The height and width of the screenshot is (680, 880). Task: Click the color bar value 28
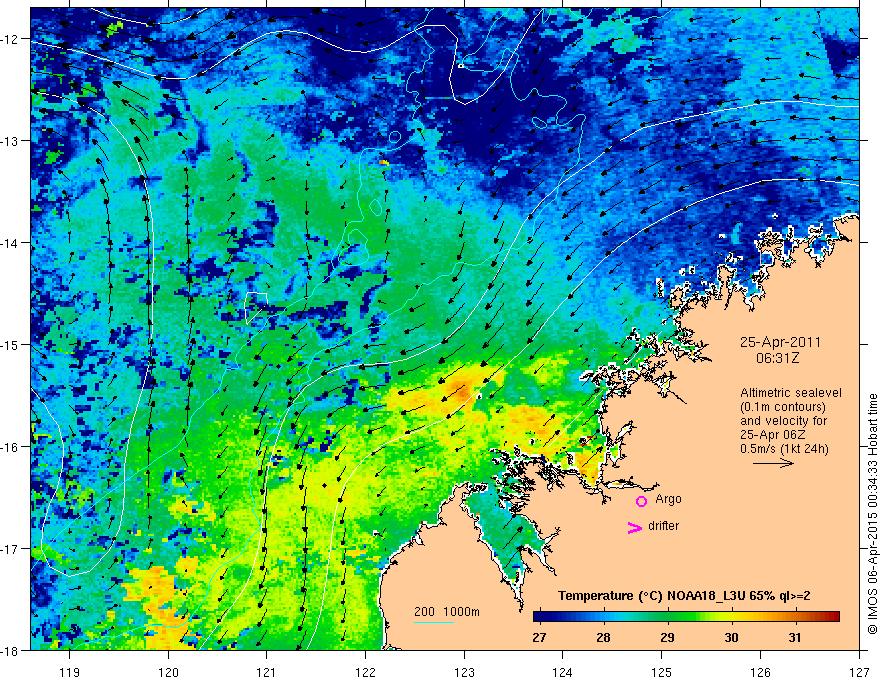[x=603, y=638]
